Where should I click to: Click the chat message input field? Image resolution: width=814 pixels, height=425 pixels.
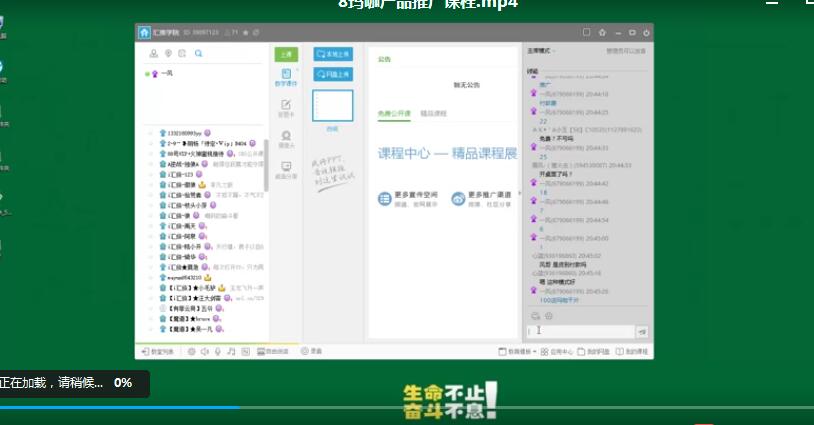tap(580, 331)
